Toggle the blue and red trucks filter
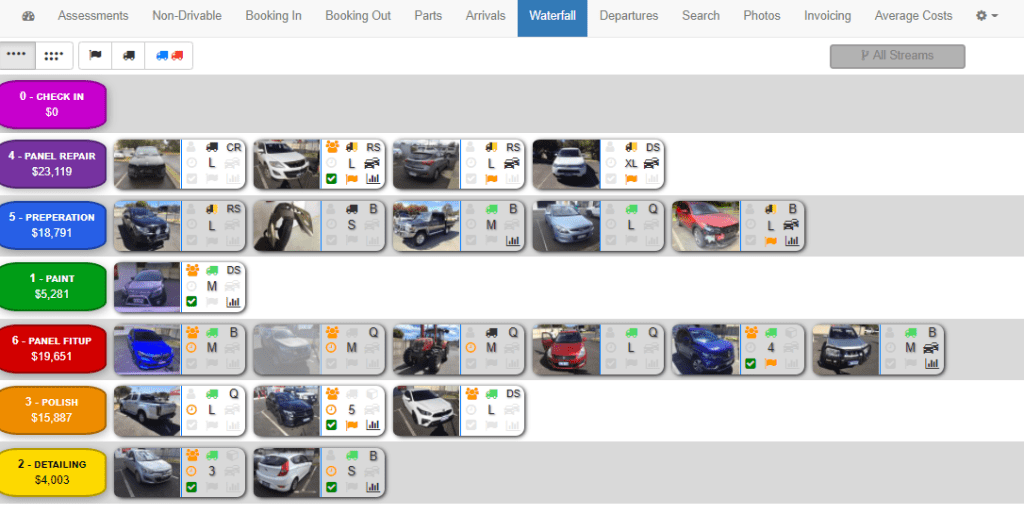Image resolution: width=1024 pixels, height=515 pixels. (x=169, y=55)
